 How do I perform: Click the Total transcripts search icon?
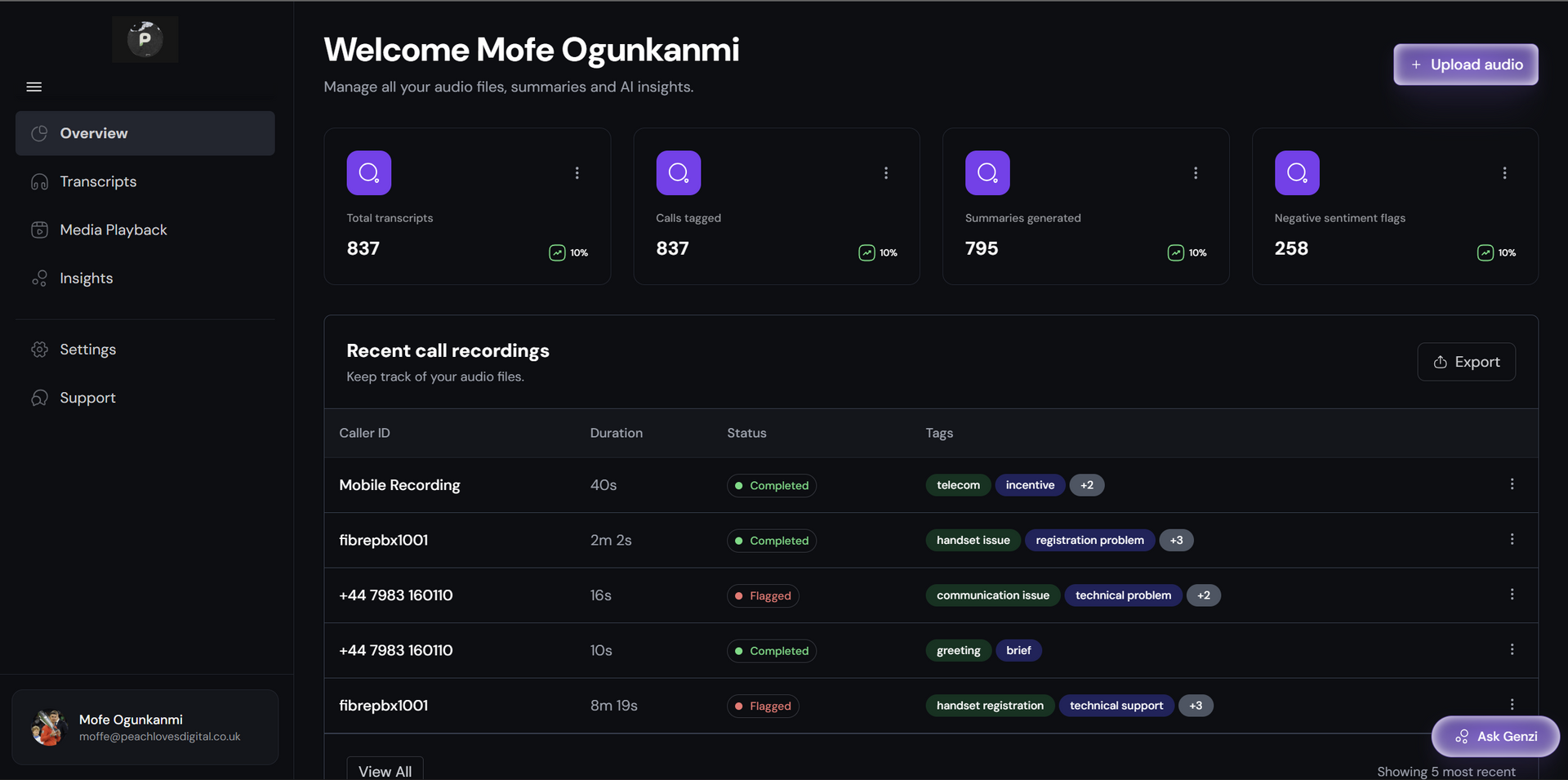[x=368, y=172]
